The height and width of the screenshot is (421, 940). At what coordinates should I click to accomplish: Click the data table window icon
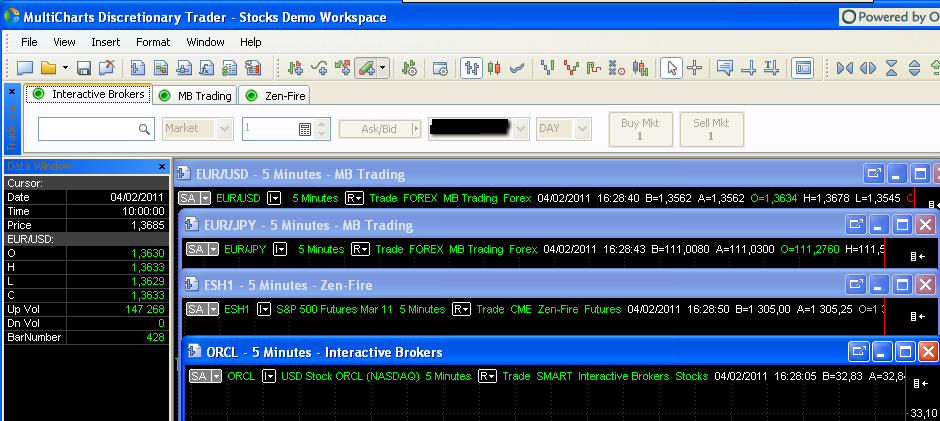coord(252,68)
